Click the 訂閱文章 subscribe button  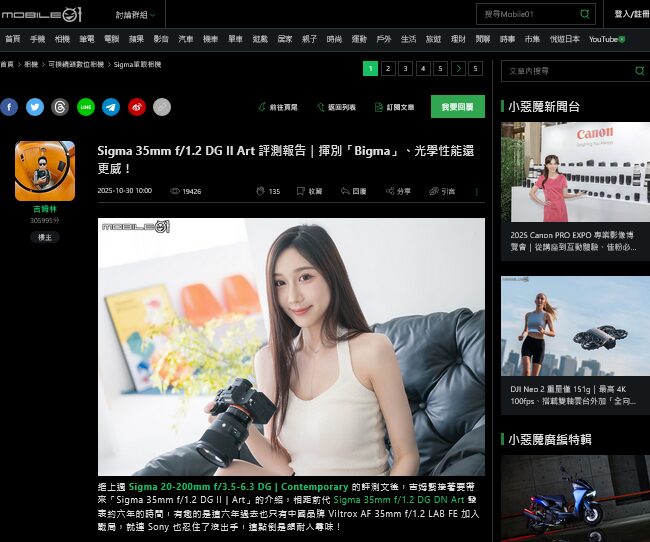[393, 107]
